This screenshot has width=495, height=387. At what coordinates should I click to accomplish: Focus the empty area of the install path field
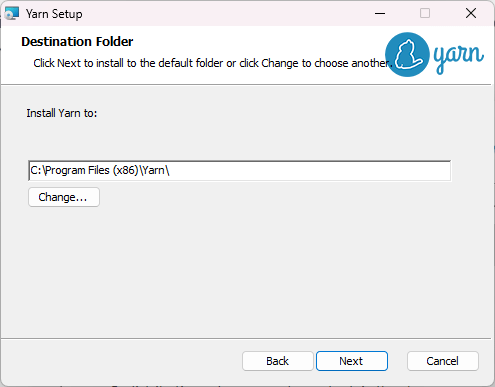click(310, 171)
